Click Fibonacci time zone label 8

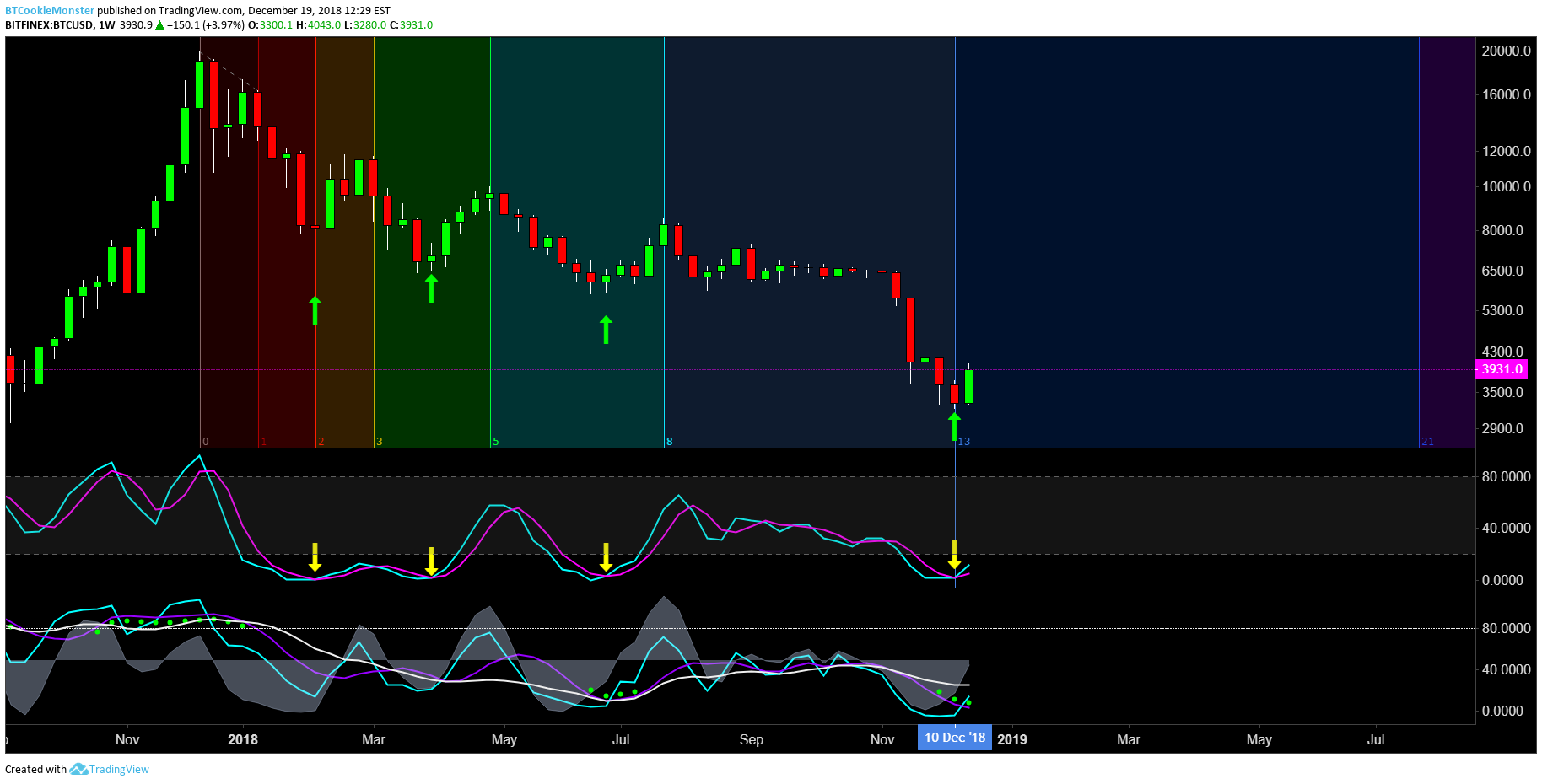pos(670,442)
